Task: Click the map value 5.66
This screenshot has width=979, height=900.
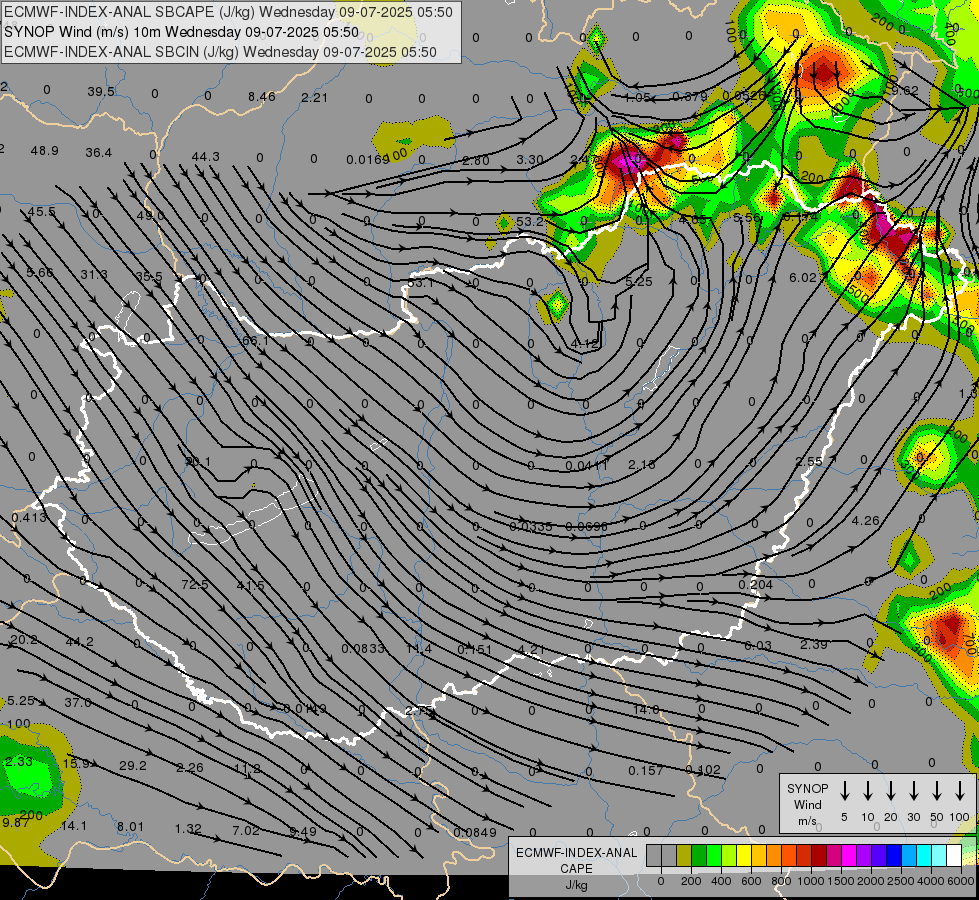Action: pos(39,272)
